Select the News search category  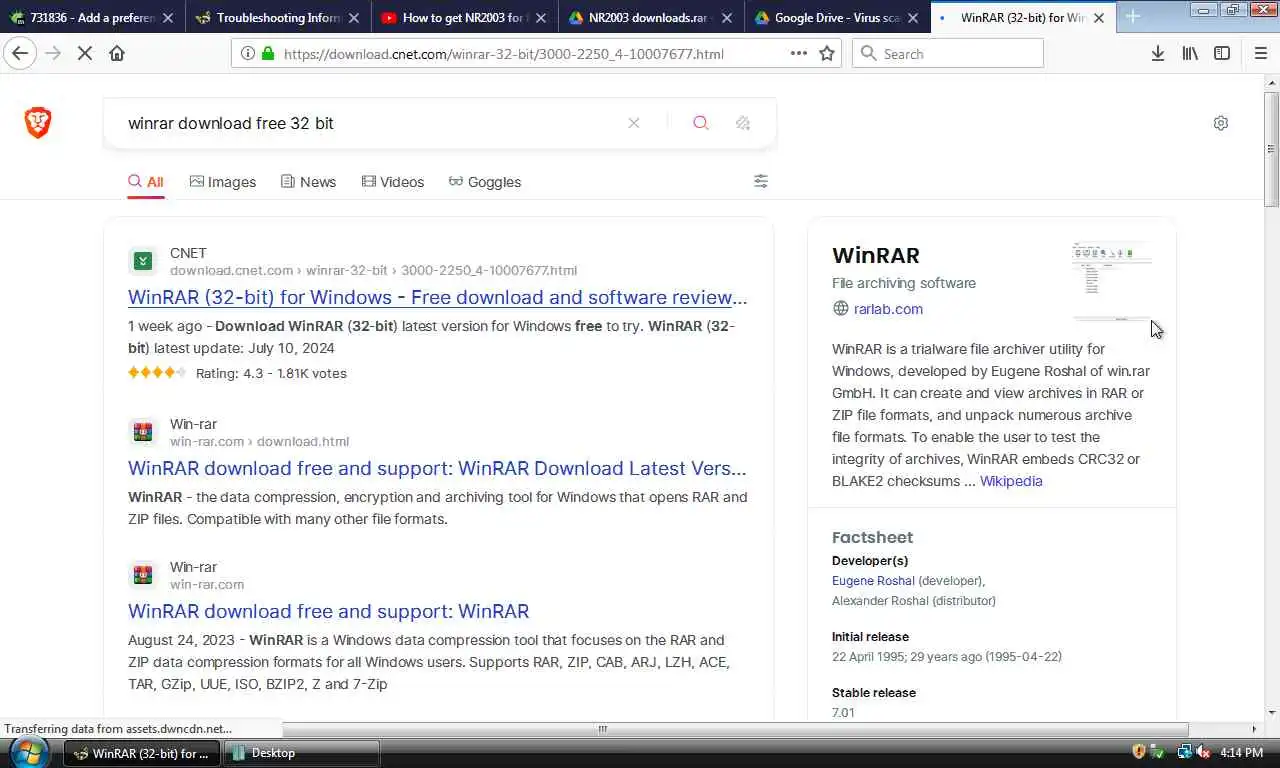(x=308, y=182)
